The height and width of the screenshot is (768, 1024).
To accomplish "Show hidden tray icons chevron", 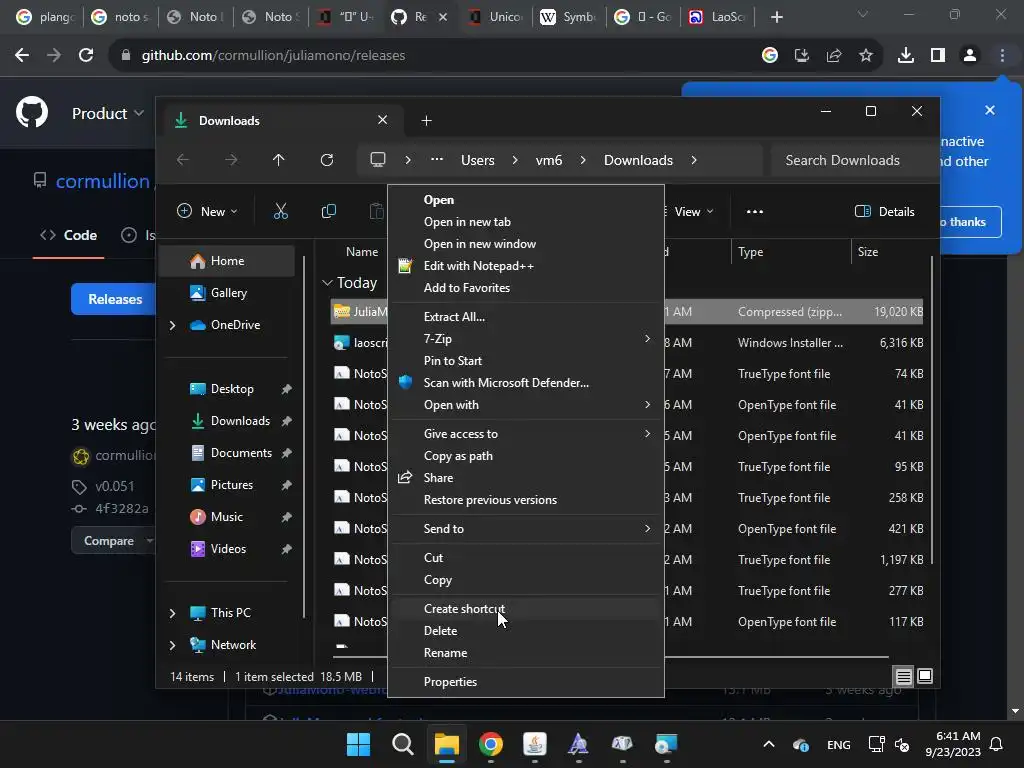I will [x=769, y=744].
